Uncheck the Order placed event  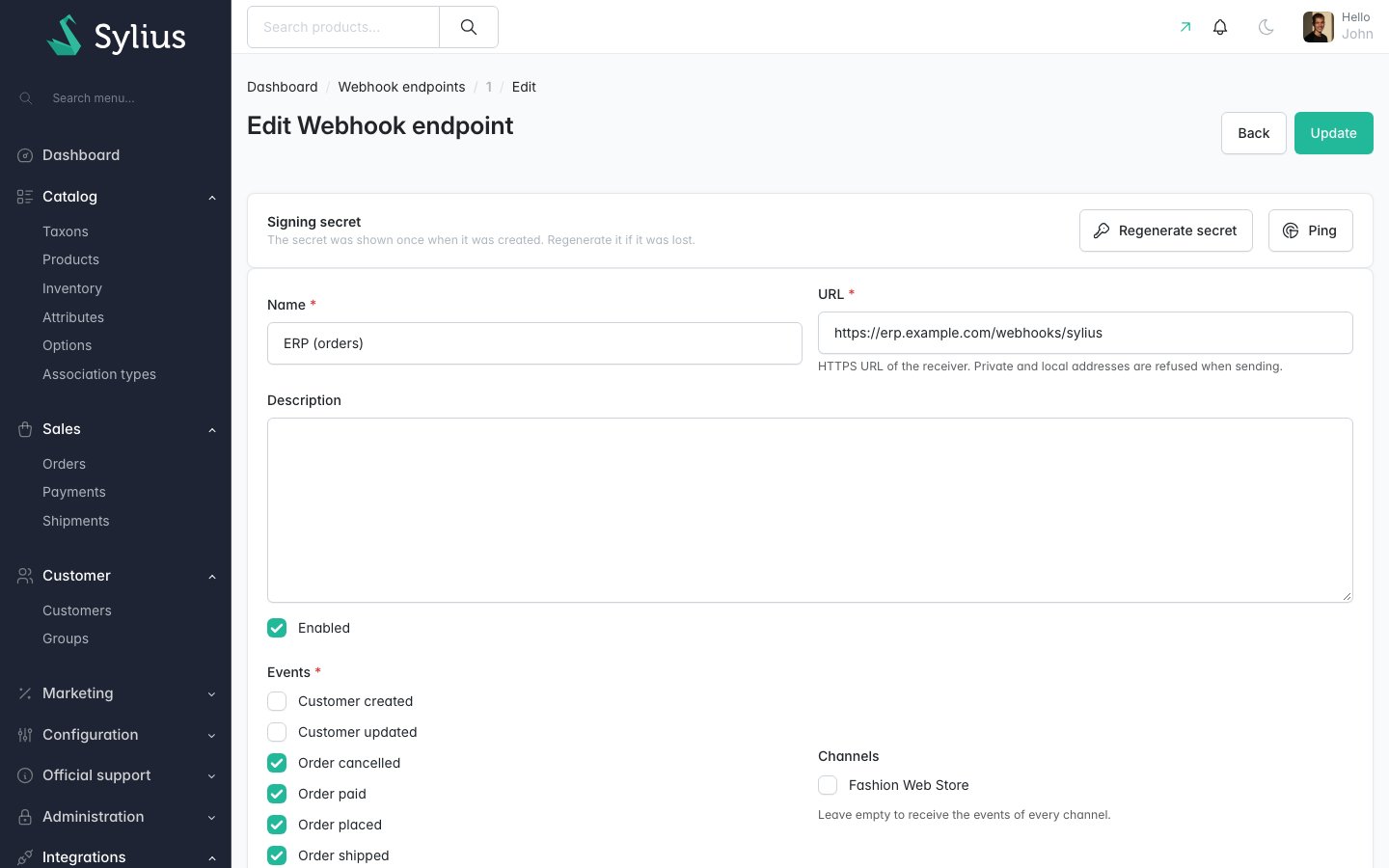pyautogui.click(x=277, y=825)
